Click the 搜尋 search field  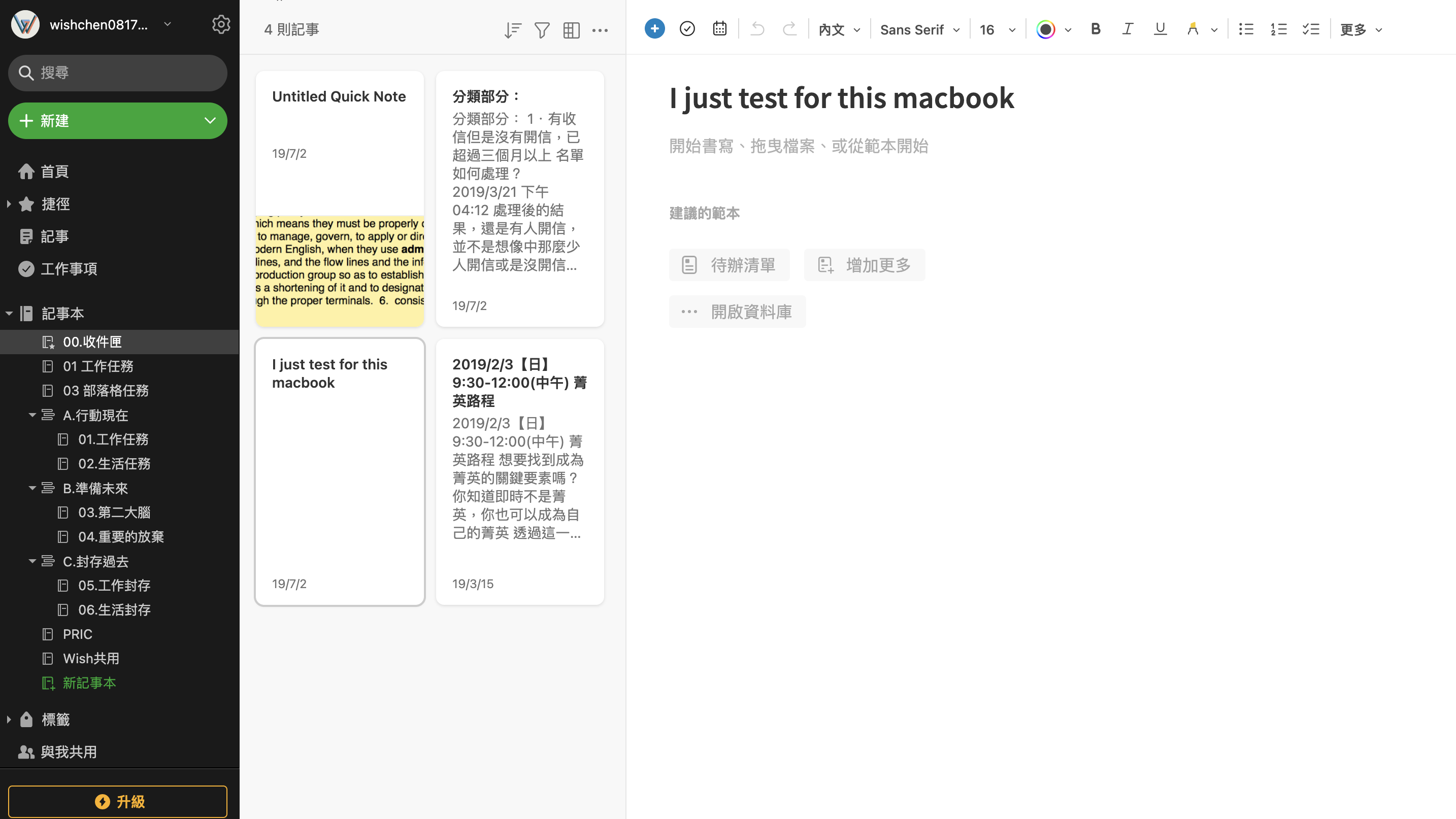pyautogui.click(x=118, y=73)
